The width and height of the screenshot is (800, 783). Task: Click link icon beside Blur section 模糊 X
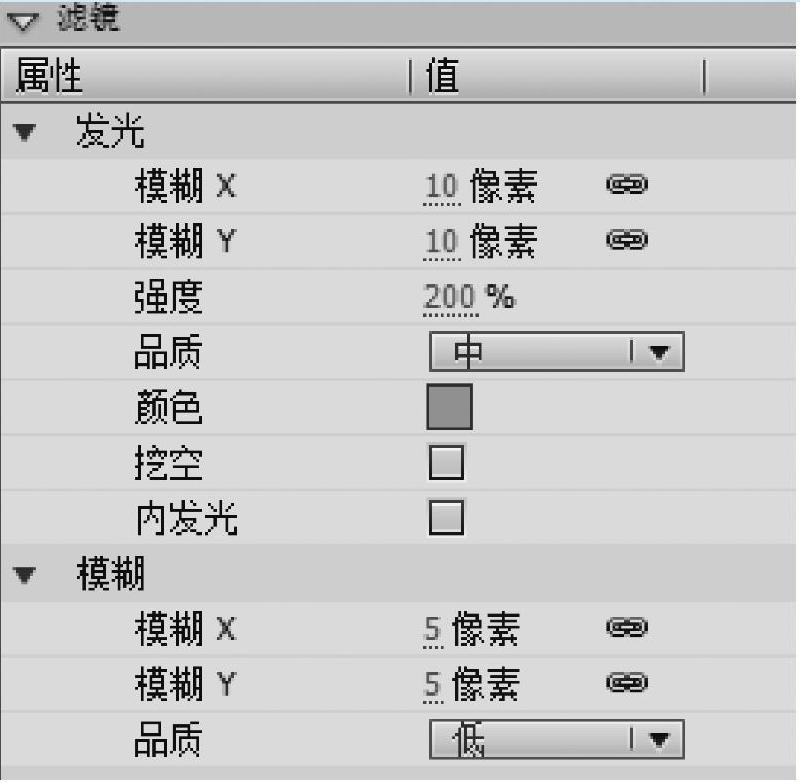(627, 627)
